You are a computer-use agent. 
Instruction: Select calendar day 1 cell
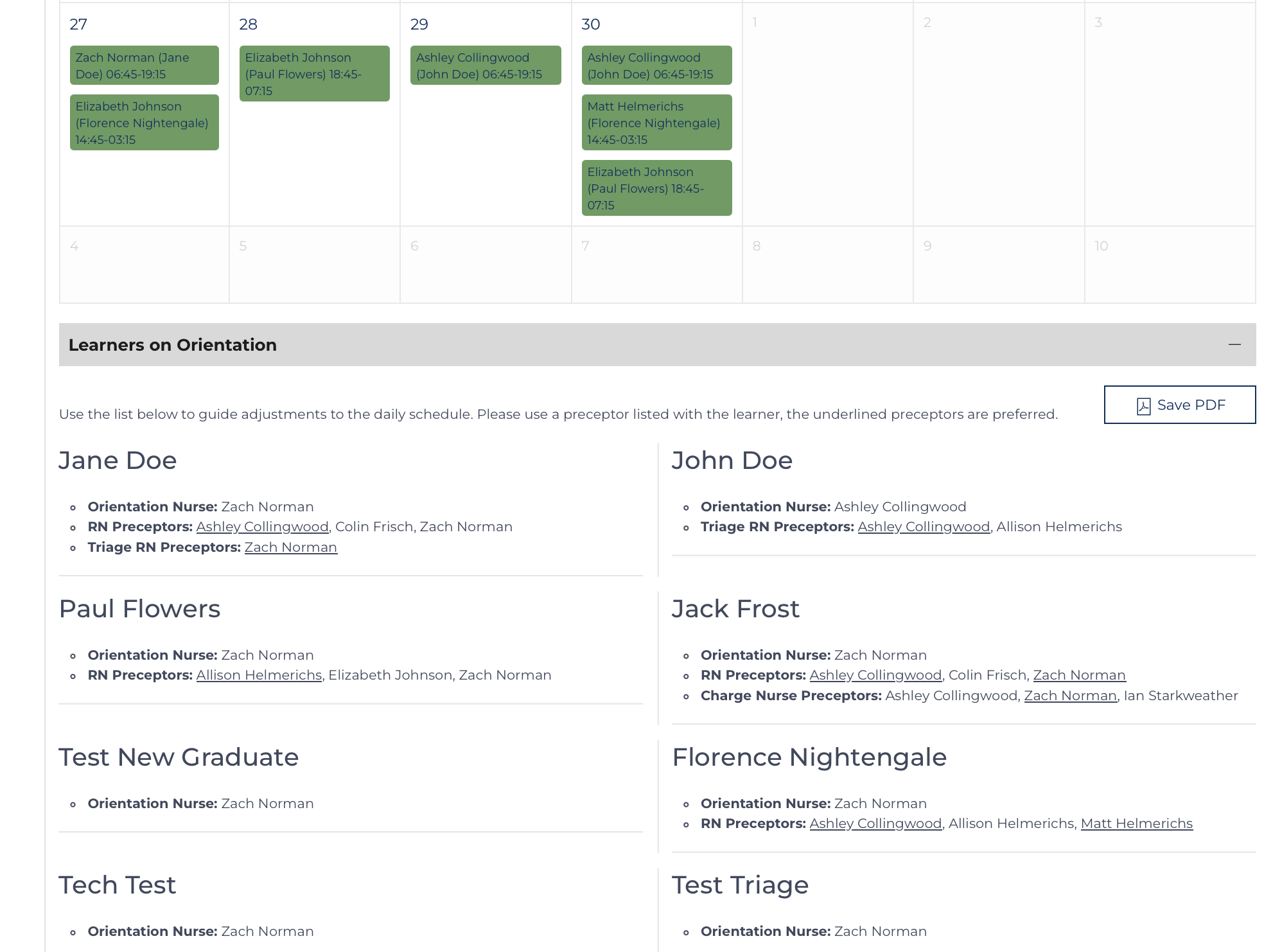(828, 114)
